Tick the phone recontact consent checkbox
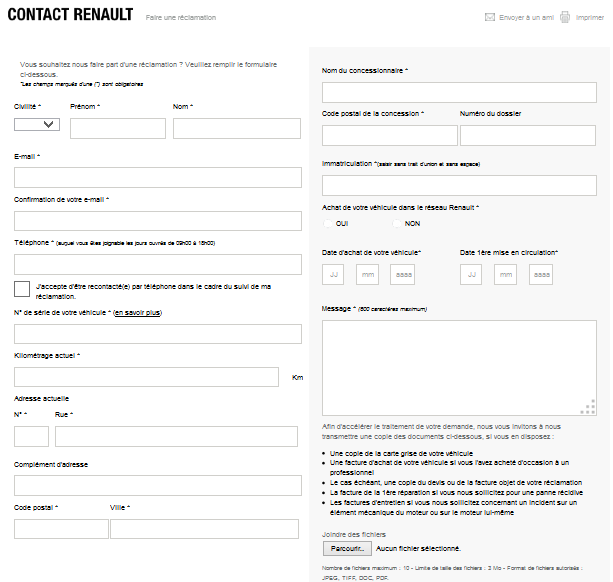The height and width of the screenshot is (582, 613). (x=22, y=289)
